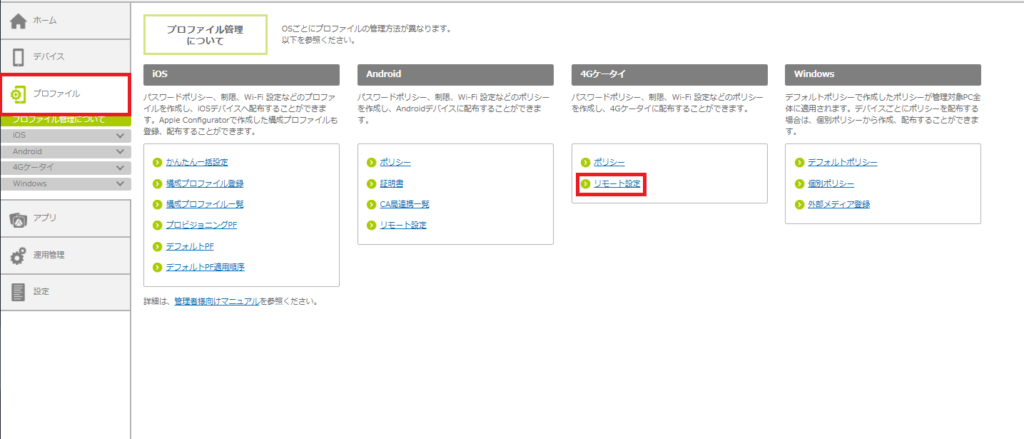
Task: Open the 管理者様向けマニュアル link
Action: coord(217,300)
